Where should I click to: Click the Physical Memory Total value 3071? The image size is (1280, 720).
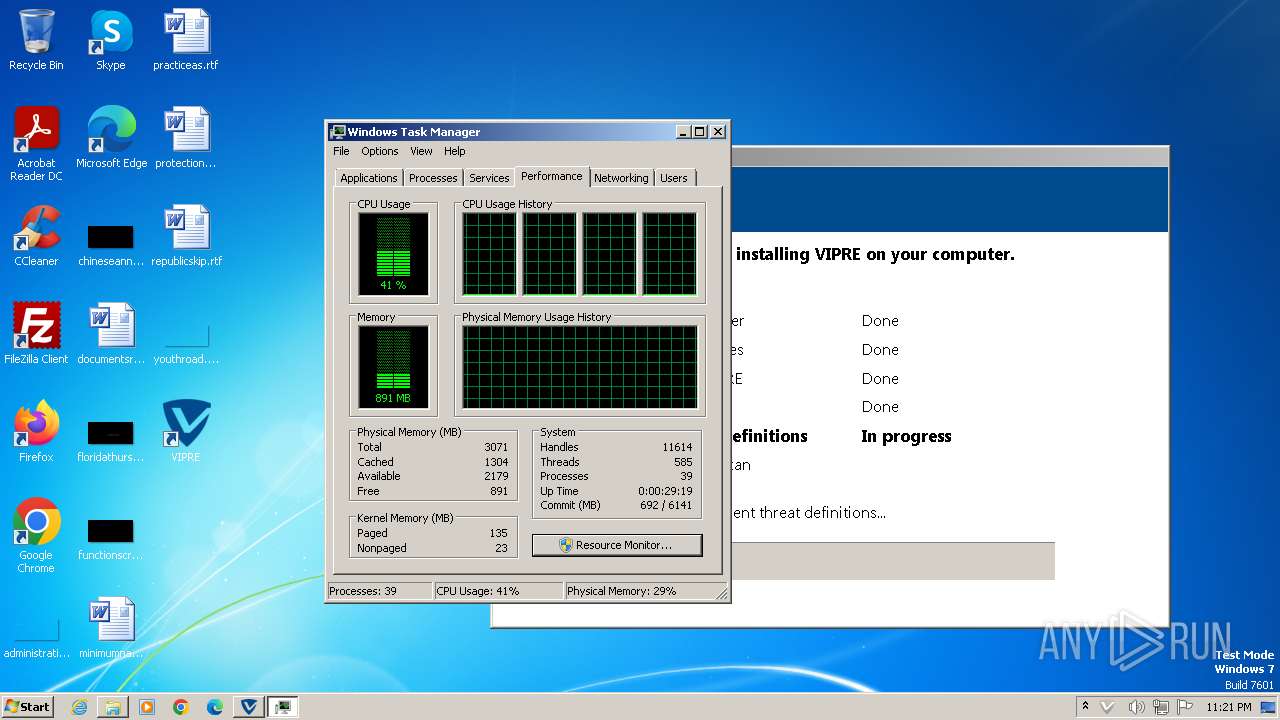click(x=496, y=447)
